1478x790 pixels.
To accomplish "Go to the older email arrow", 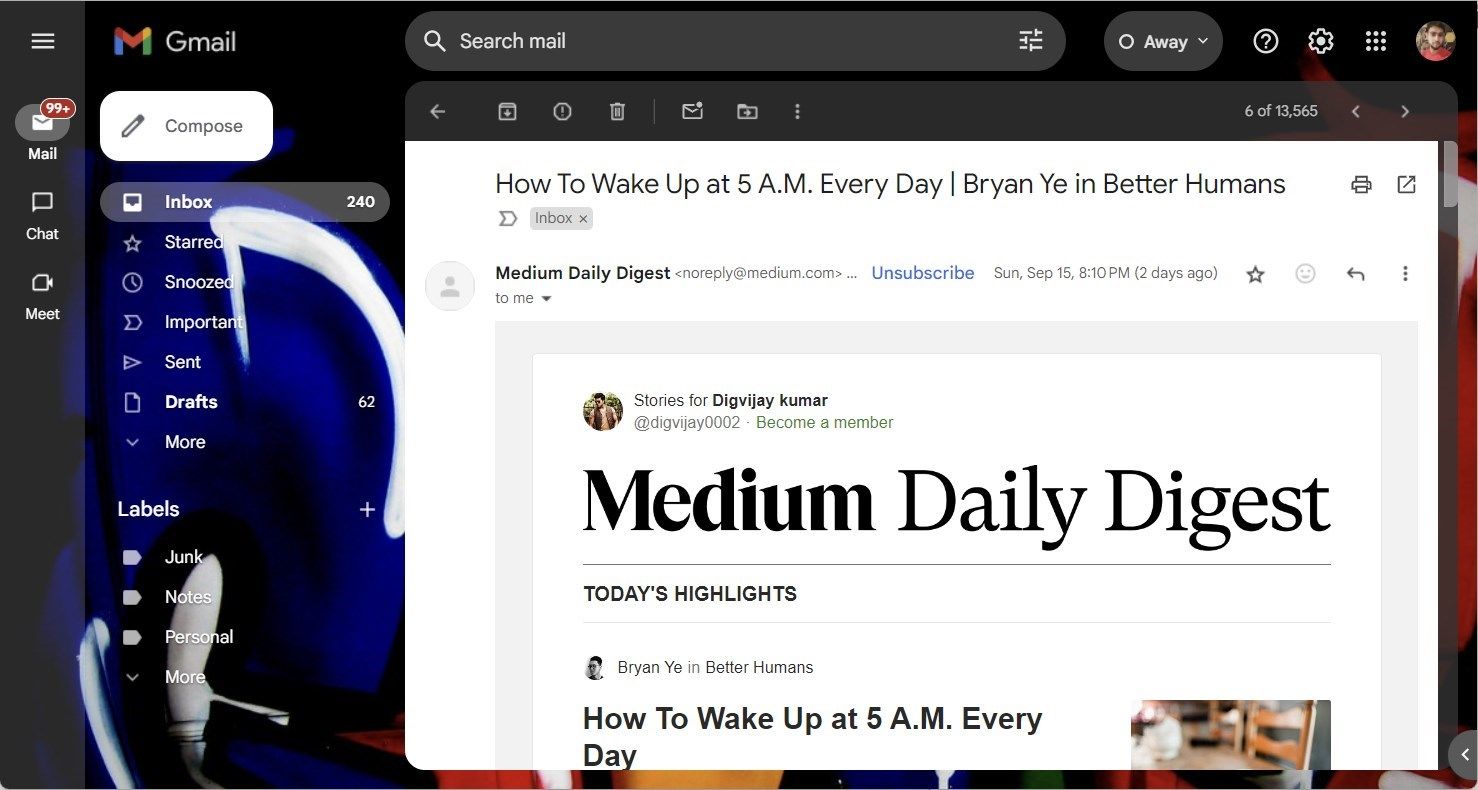I will pos(1405,111).
